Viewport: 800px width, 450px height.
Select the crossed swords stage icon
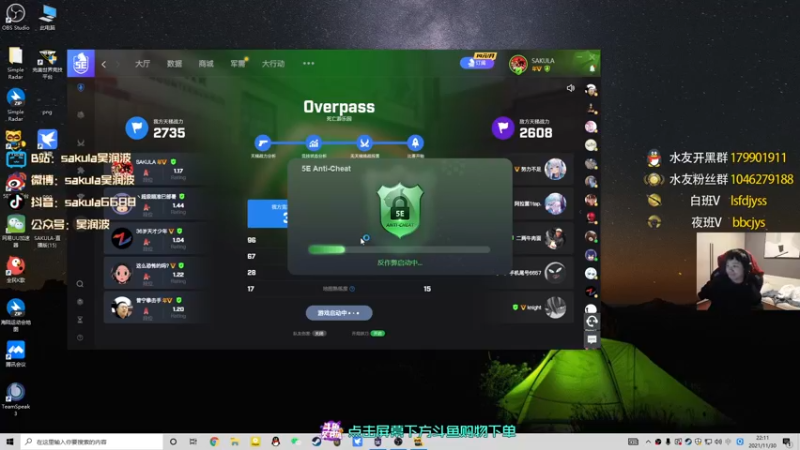pyautogui.click(x=364, y=143)
